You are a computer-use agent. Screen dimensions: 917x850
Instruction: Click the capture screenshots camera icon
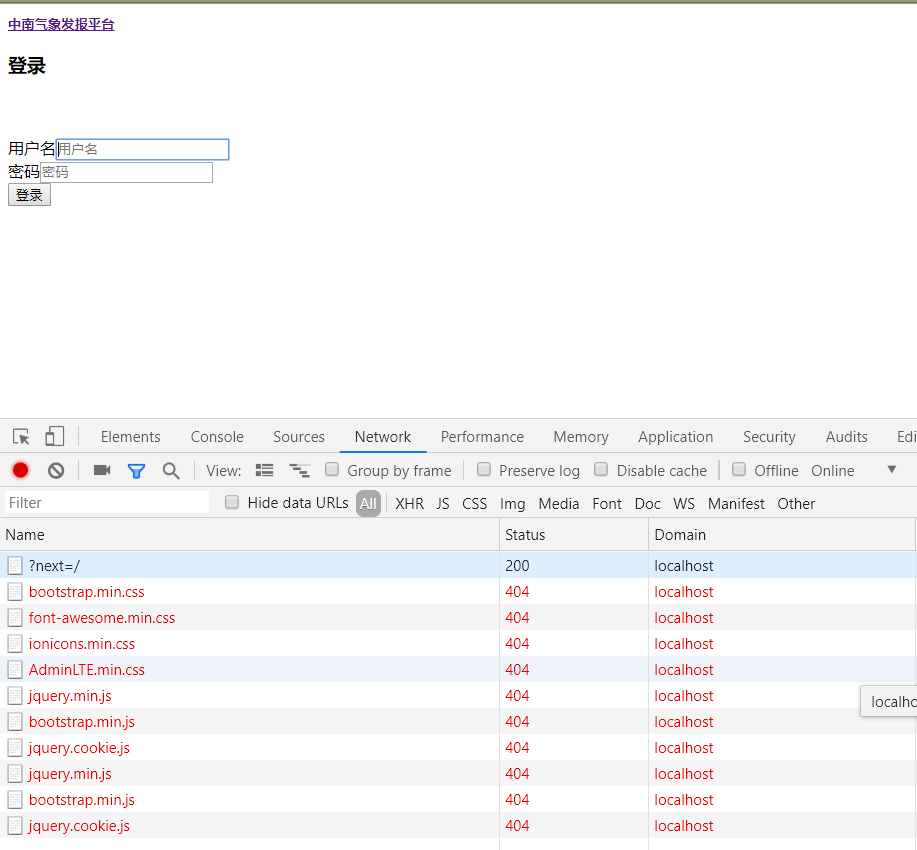click(x=101, y=470)
